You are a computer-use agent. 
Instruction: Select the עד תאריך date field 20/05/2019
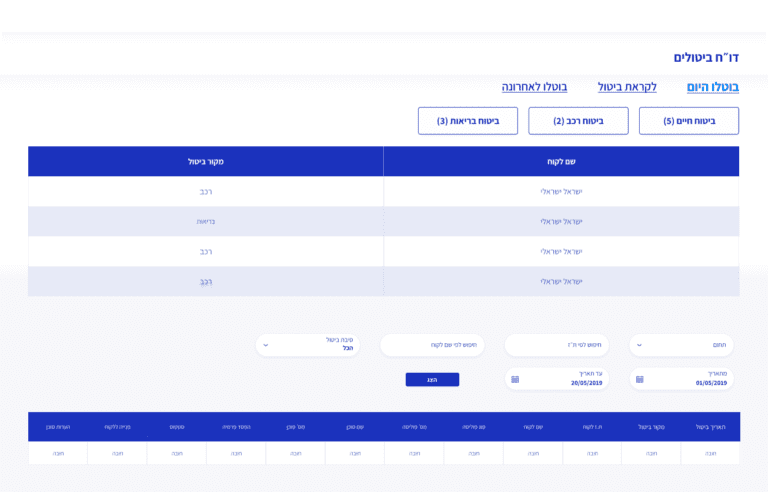coord(565,380)
